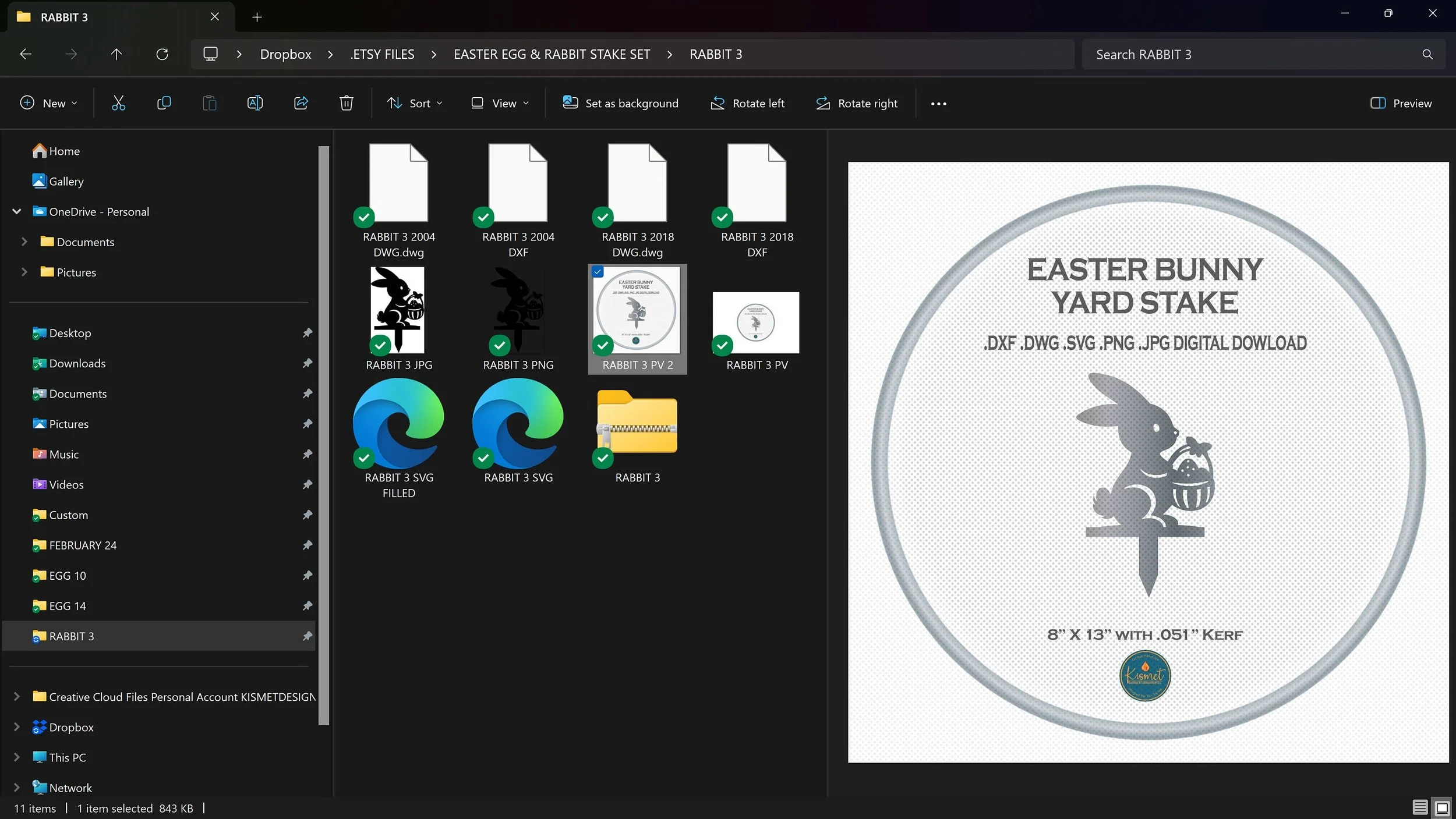The width and height of the screenshot is (1456, 819).
Task: Click the Rename icon in toolbar
Action: click(x=255, y=103)
